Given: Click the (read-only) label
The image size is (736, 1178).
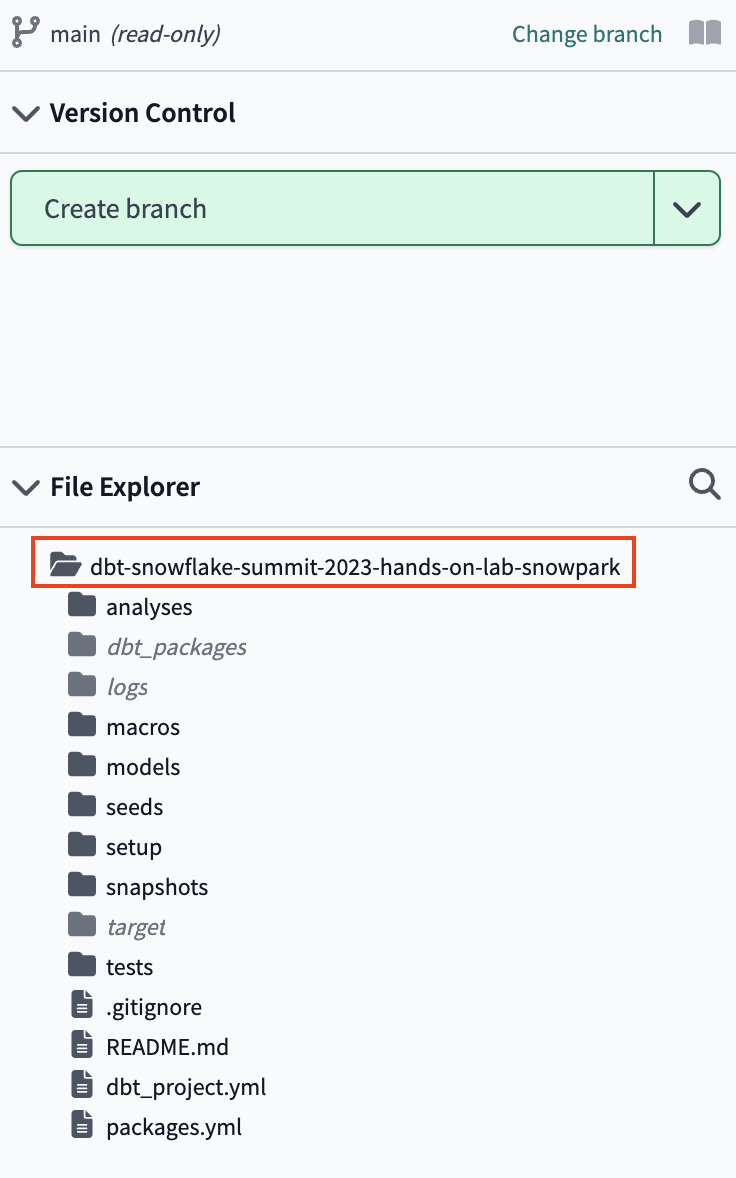Looking at the screenshot, I should coord(166,34).
